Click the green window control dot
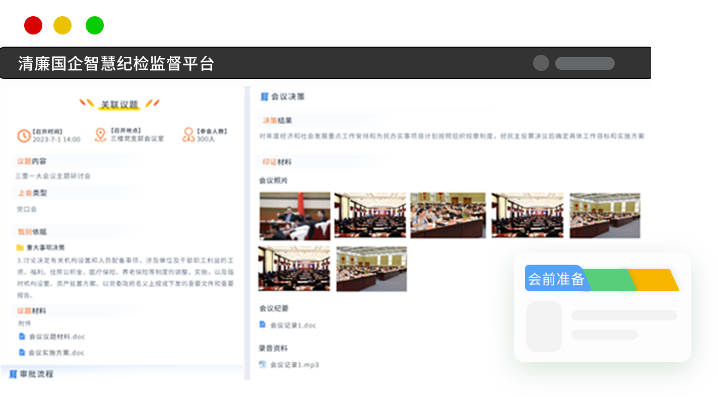The width and height of the screenshot is (718, 397). coord(95,25)
